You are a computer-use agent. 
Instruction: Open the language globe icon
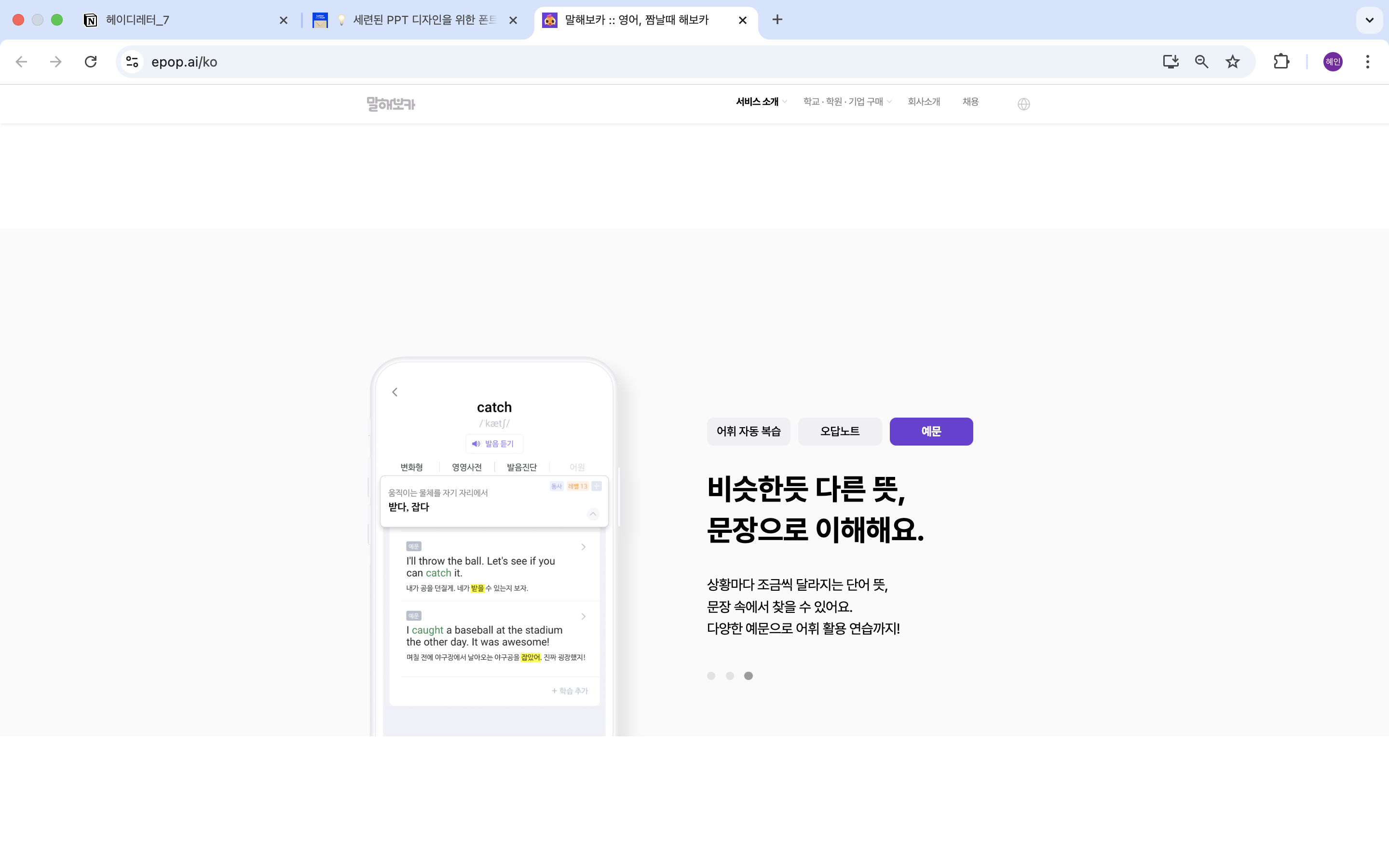click(1023, 104)
